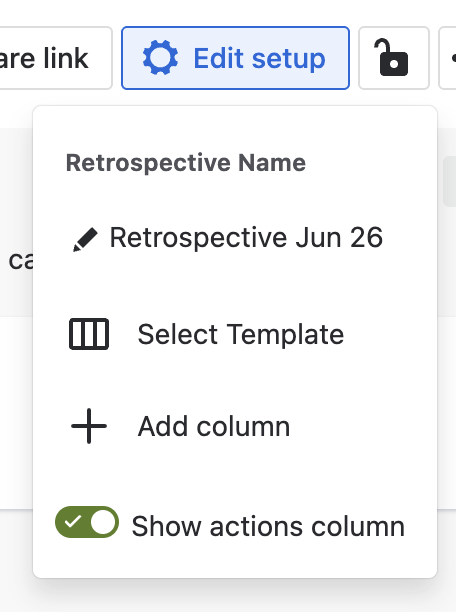Open the Select Template option
This screenshot has width=456, height=612.
tap(235, 334)
